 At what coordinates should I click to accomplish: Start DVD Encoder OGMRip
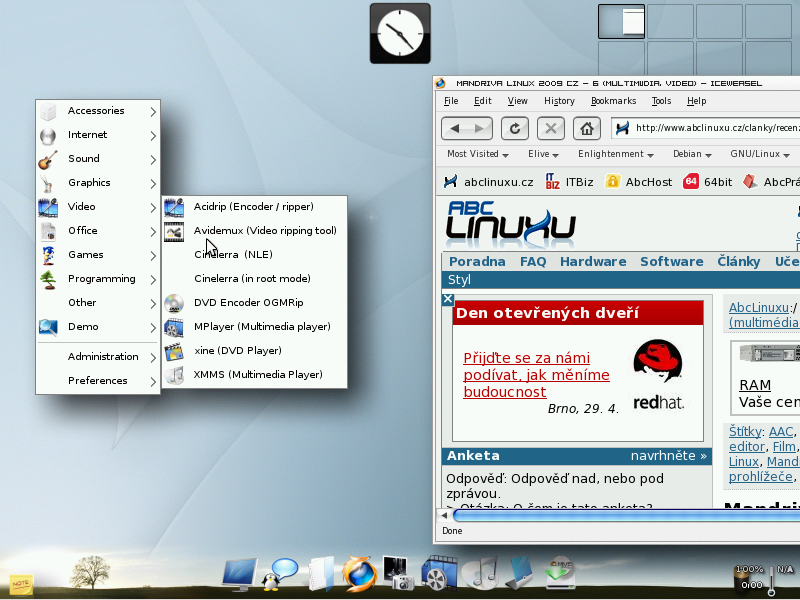255,303
